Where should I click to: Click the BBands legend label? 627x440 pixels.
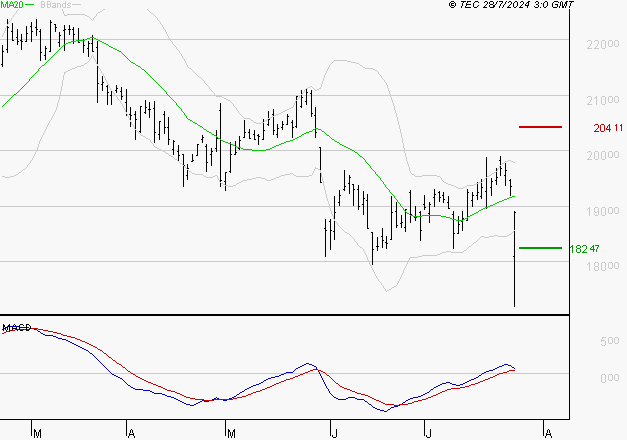tap(56, 4)
